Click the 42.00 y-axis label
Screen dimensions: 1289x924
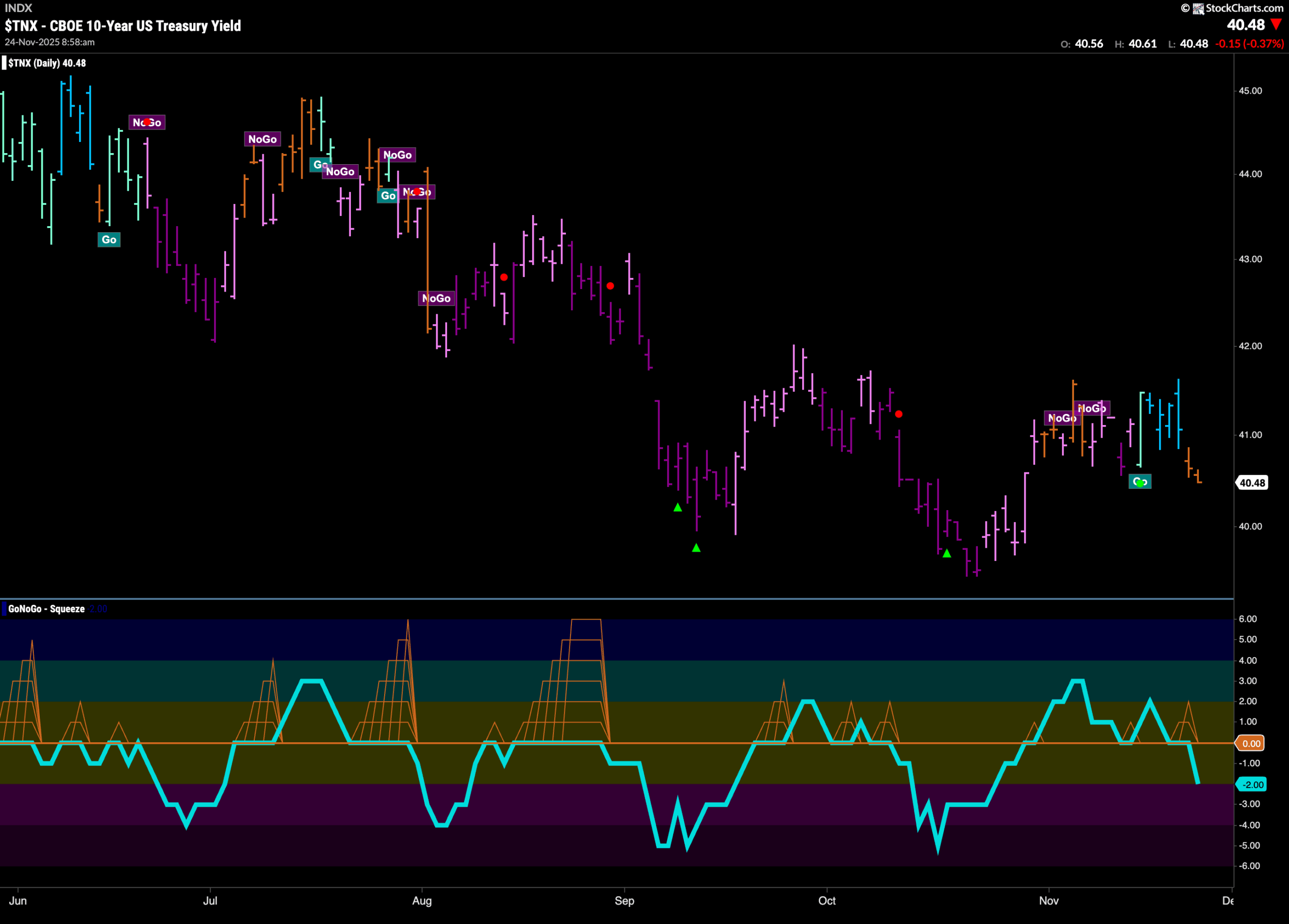coord(1250,346)
